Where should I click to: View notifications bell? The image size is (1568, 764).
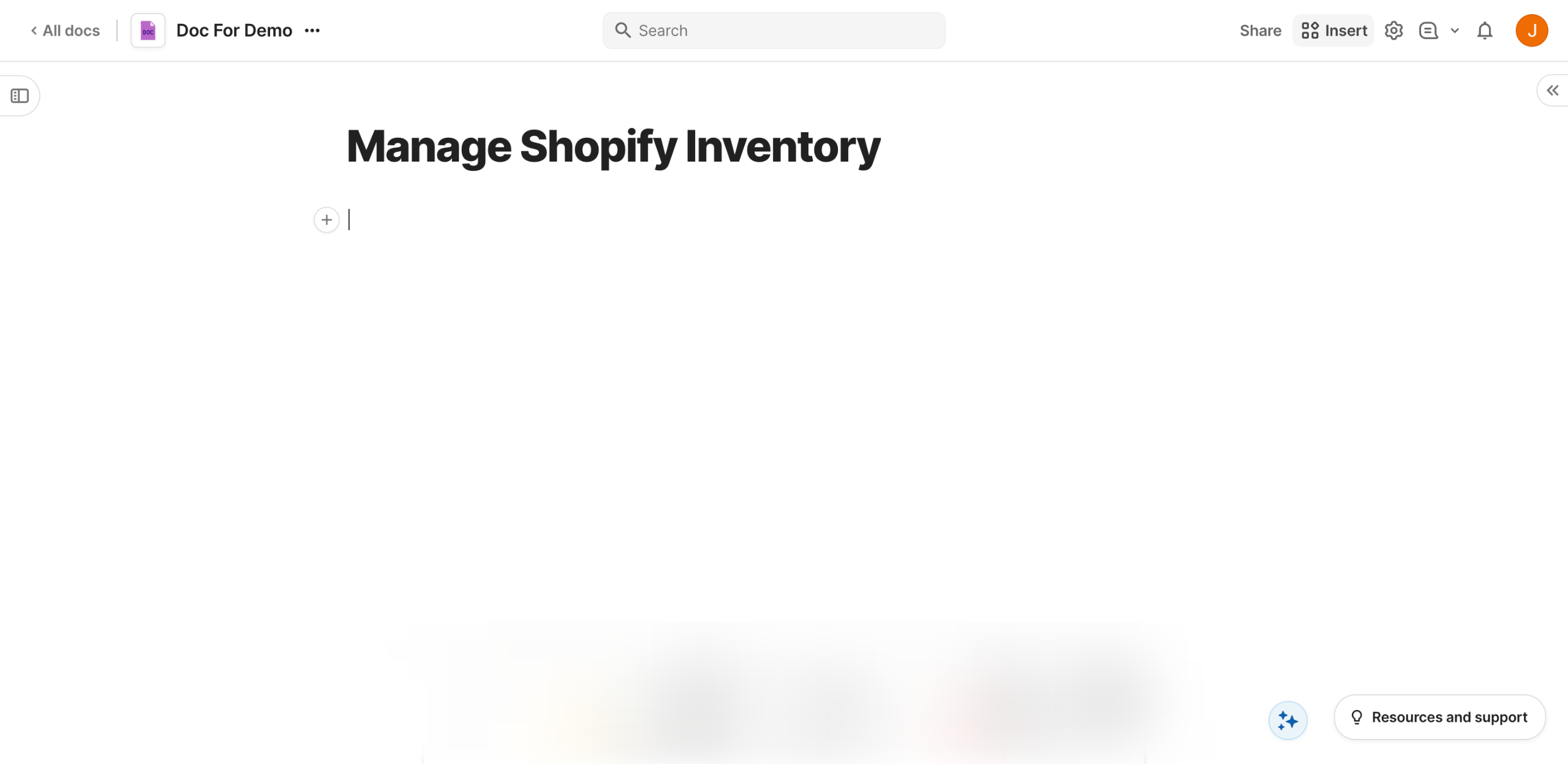tap(1485, 31)
